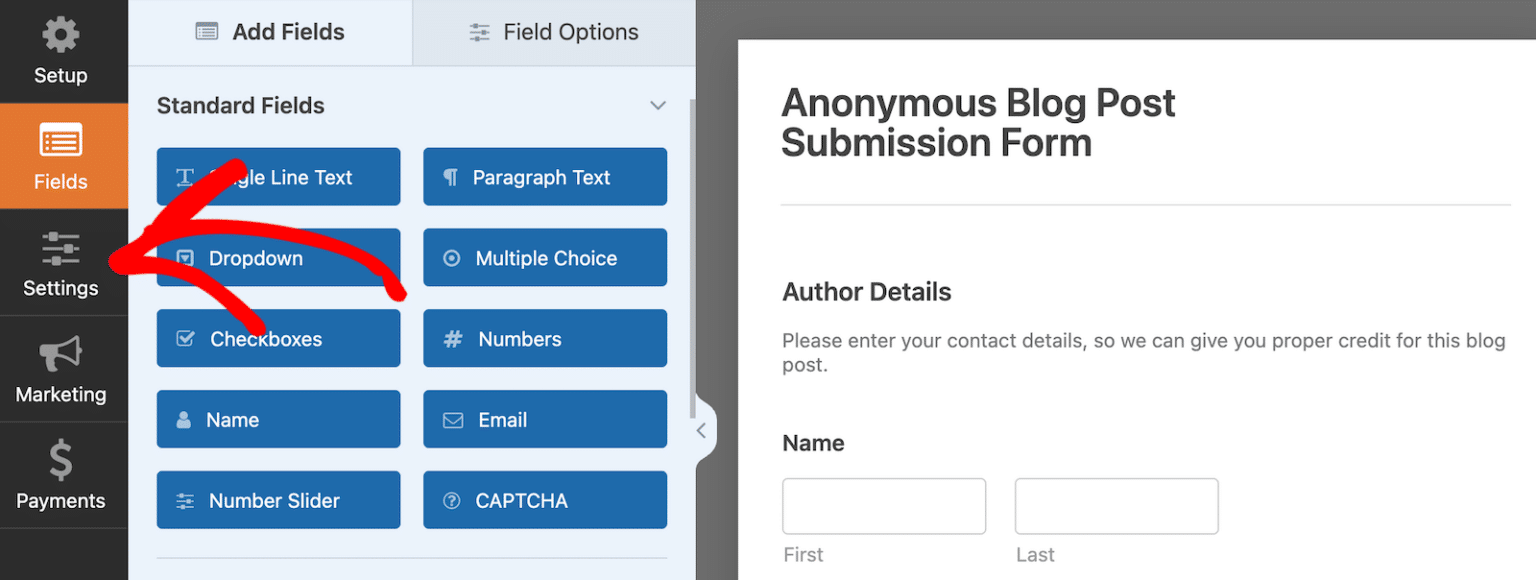Select the Fields panel icon
1536x580 pixels.
(x=61, y=142)
